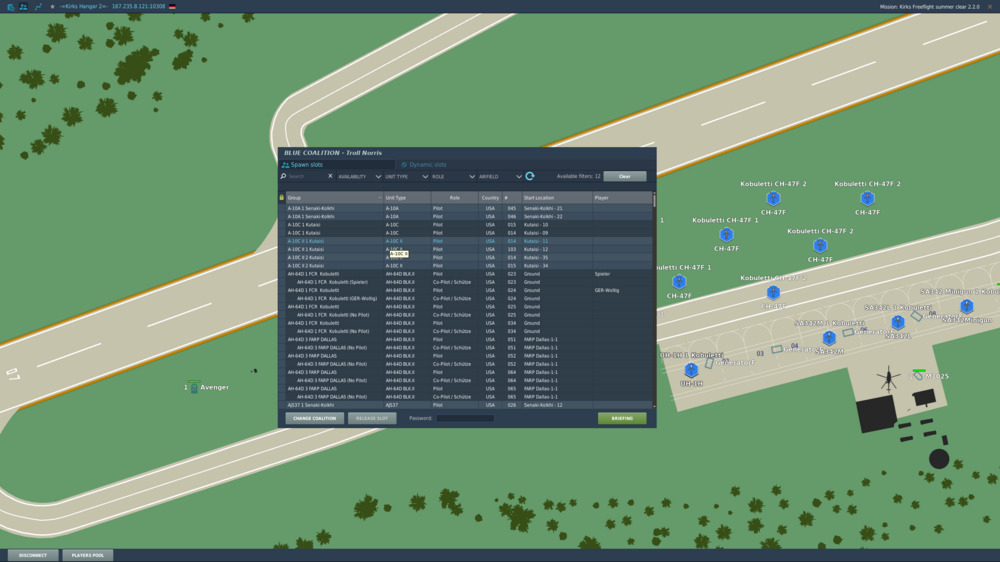Select the Avenger unit icon on map
Image resolution: width=1000 pixels, height=562 pixels.
tap(195, 387)
